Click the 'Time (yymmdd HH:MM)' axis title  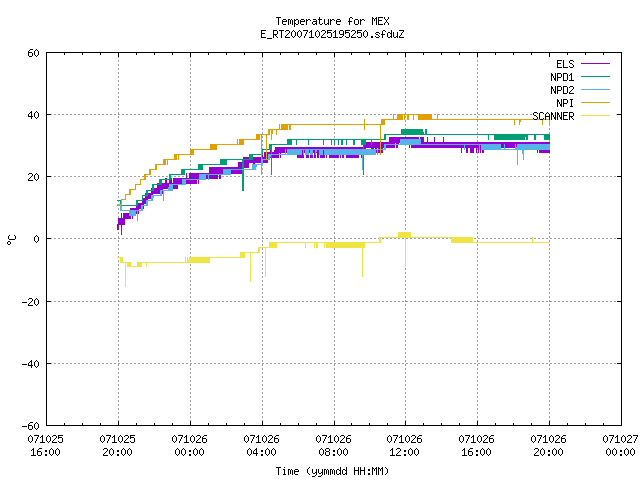click(x=332, y=471)
